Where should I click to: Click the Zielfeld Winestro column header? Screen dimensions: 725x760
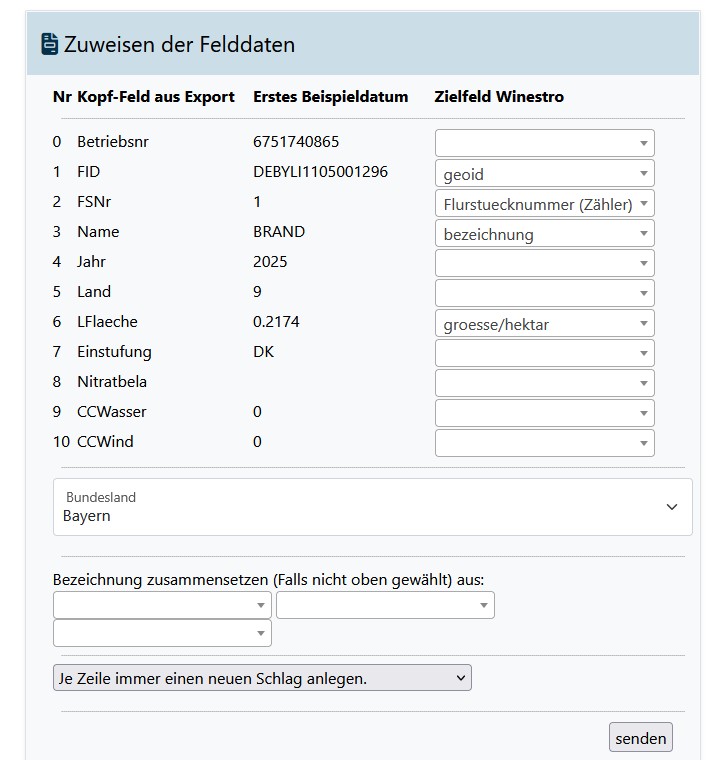[499, 97]
